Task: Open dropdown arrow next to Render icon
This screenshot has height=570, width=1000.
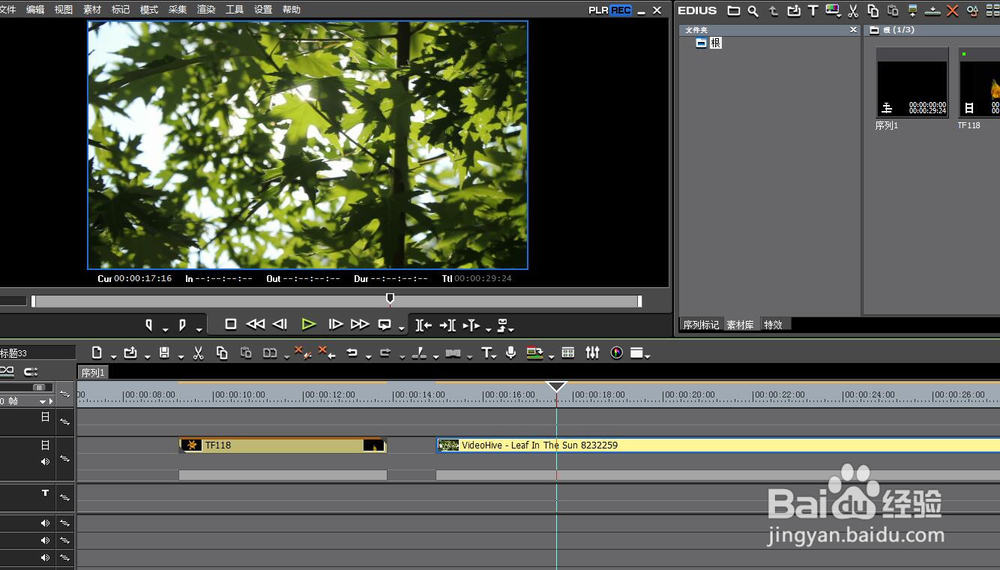Action: tap(551, 356)
